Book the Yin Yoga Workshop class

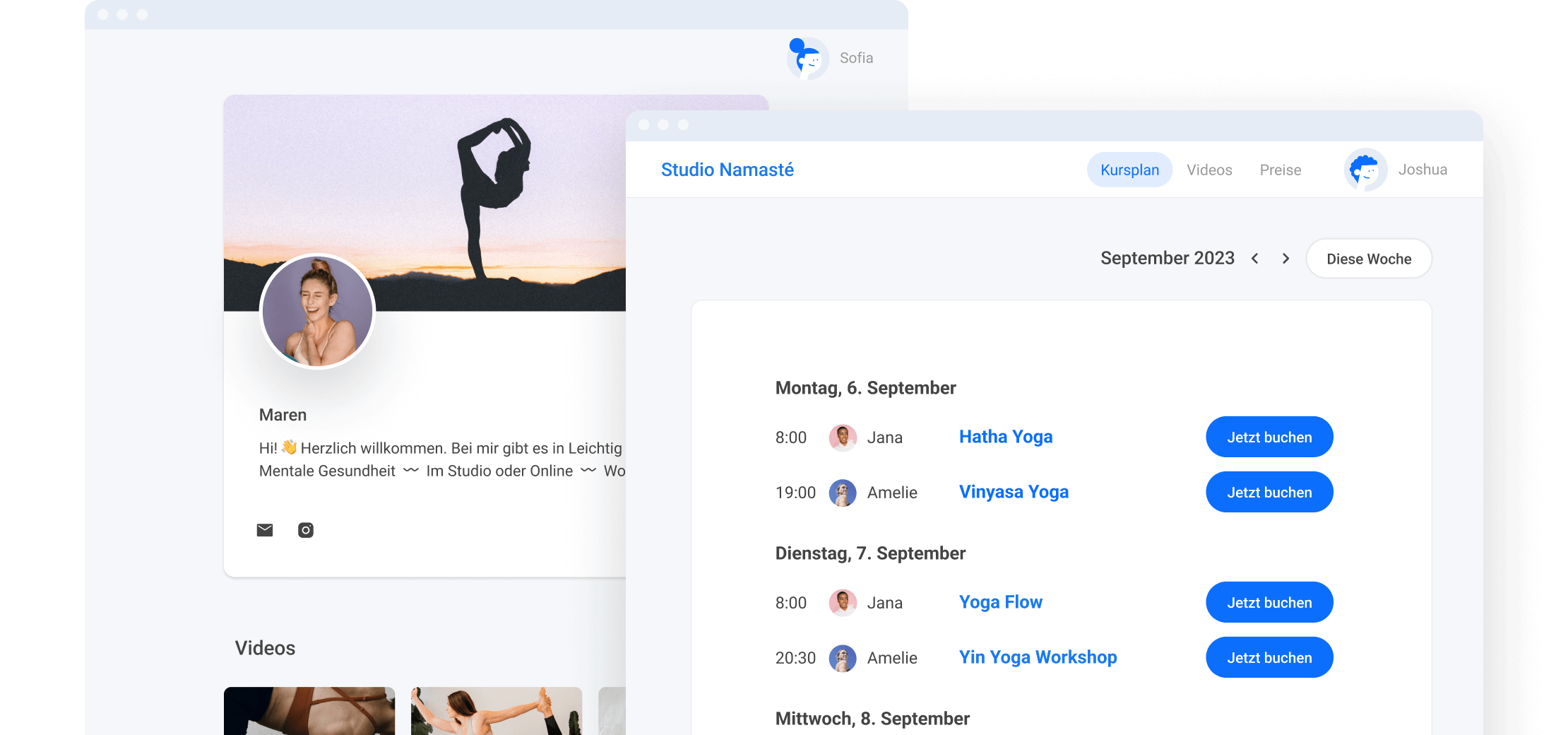[1269, 658]
